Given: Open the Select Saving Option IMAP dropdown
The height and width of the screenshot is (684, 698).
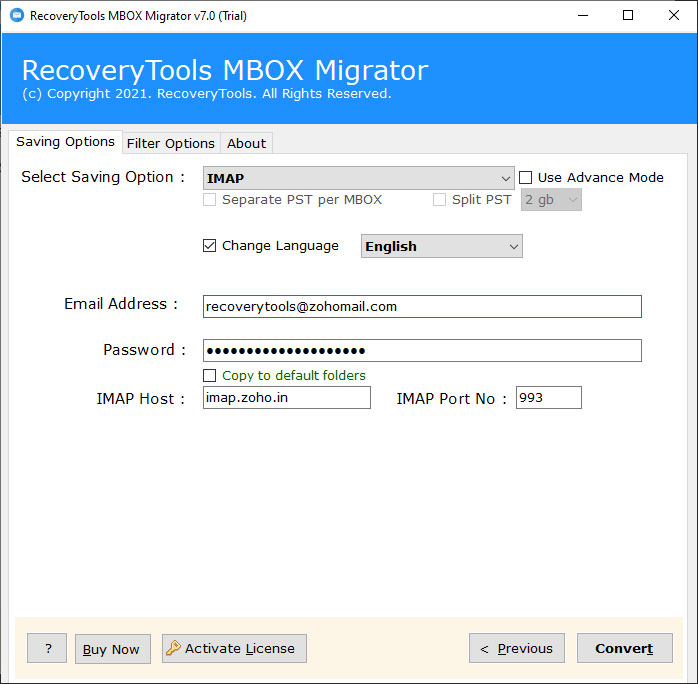Looking at the screenshot, I should tap(358, 178).
